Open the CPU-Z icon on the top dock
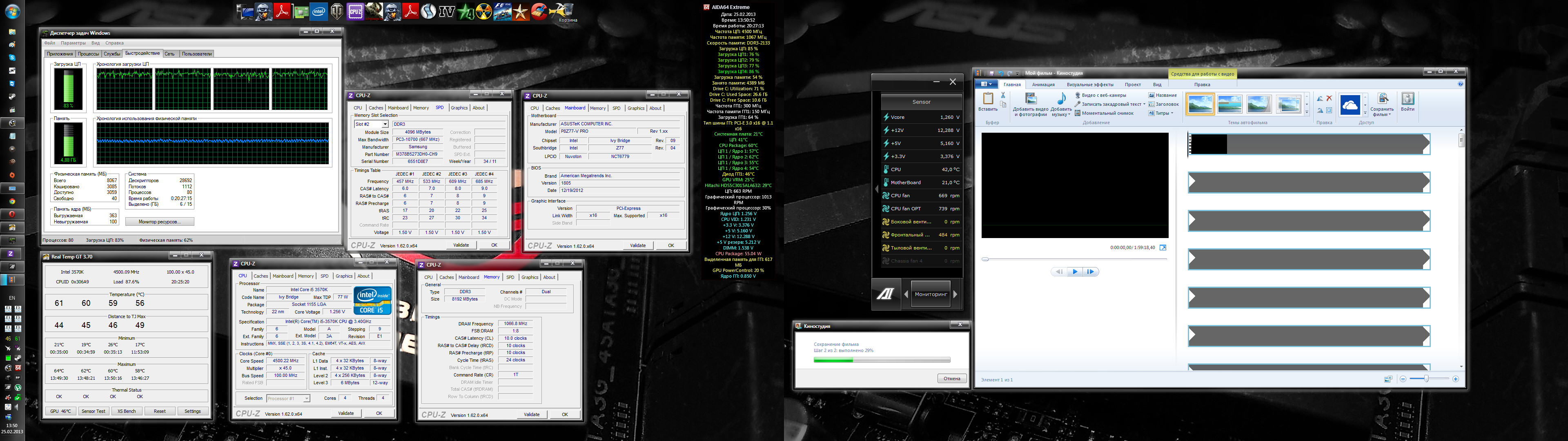 [x=356, y=11]
